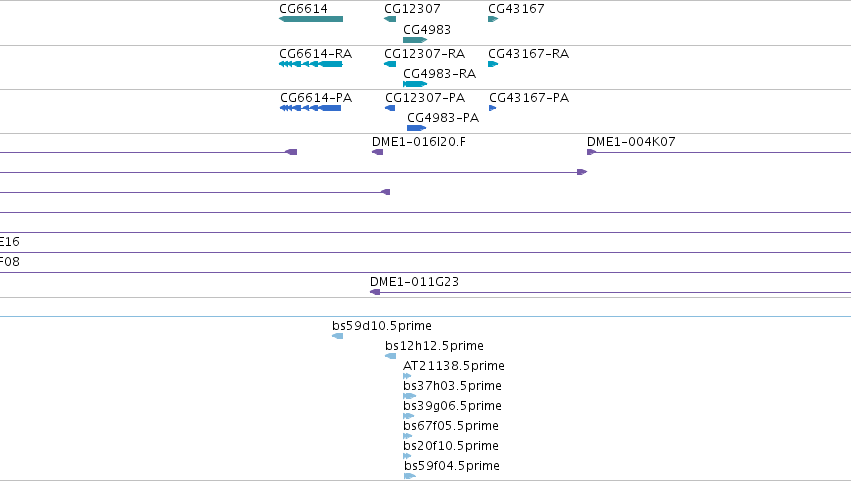851x481 pixels.
Task: Click the bs59f04.5prime label text
Action: point(452,466)
